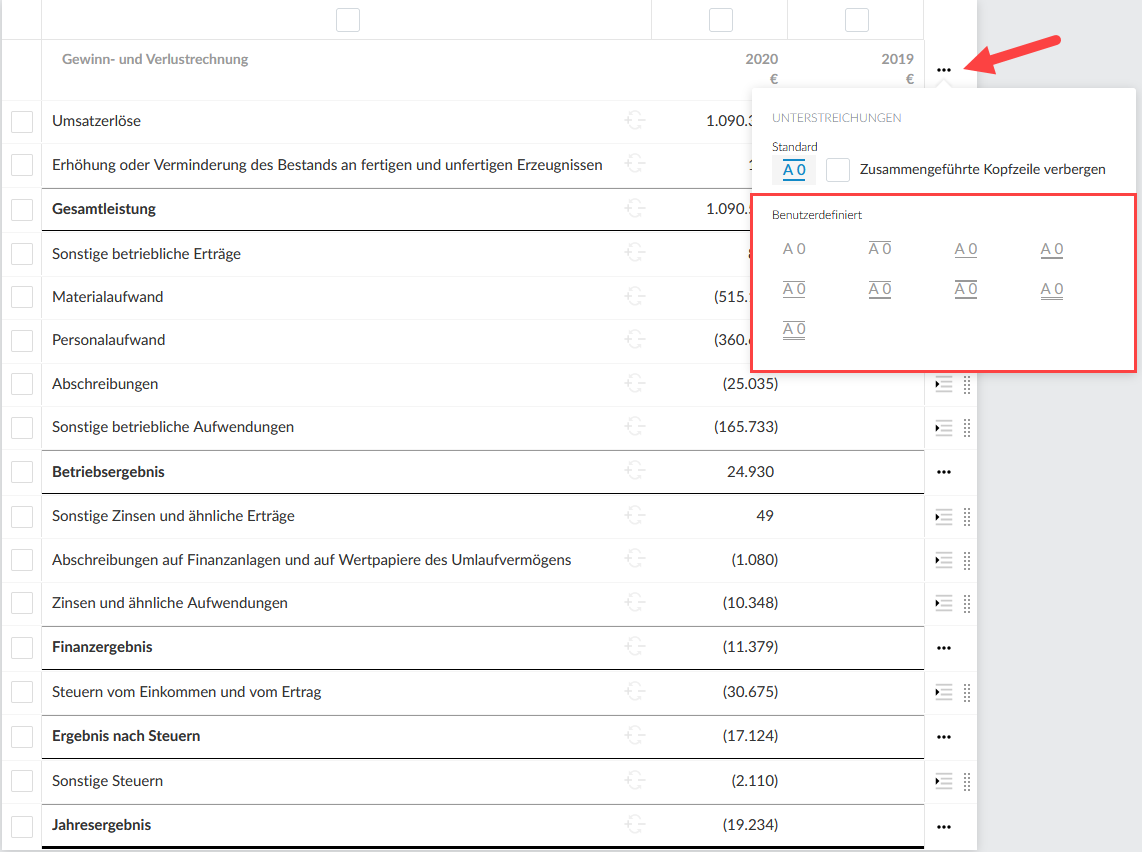Check the Gesamtleistung row checkbox
The width and height of the screenshot is (1142, 852).
[x=22, y=210]
